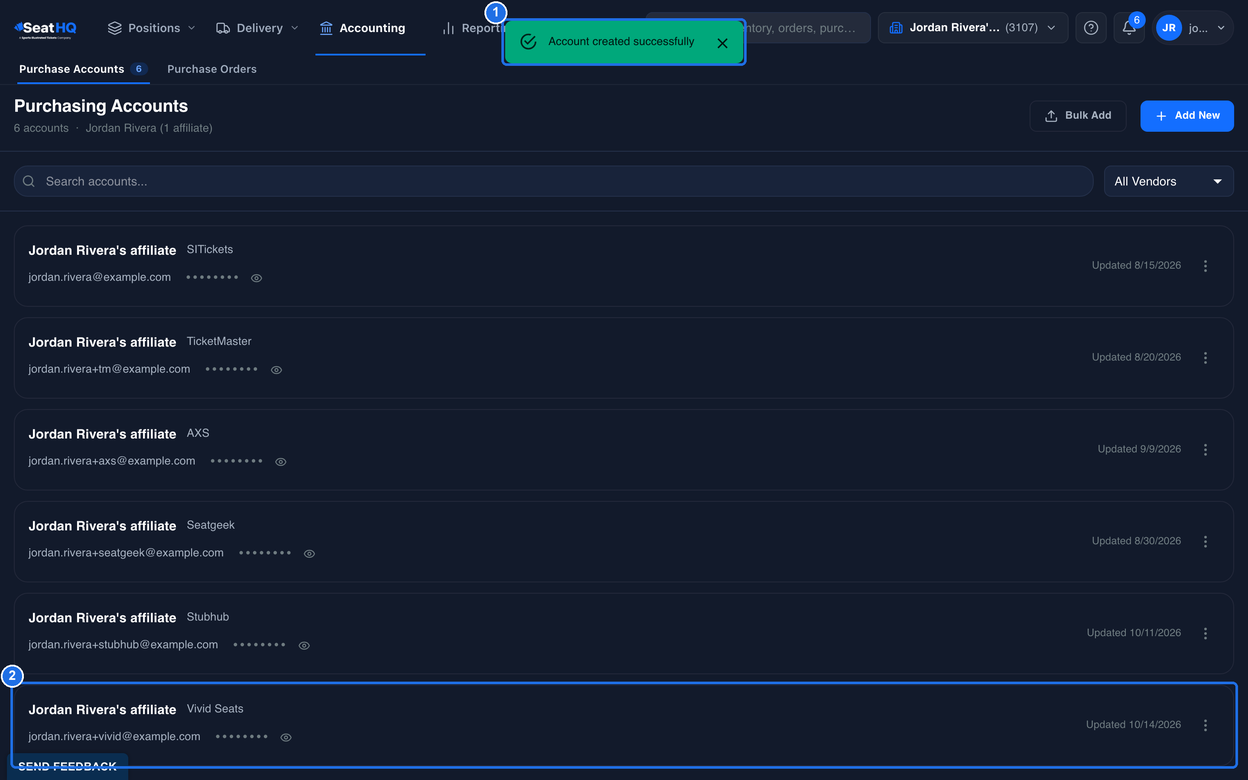
Task: Select the Purchase Accounts tab
Action: (83, 69)
